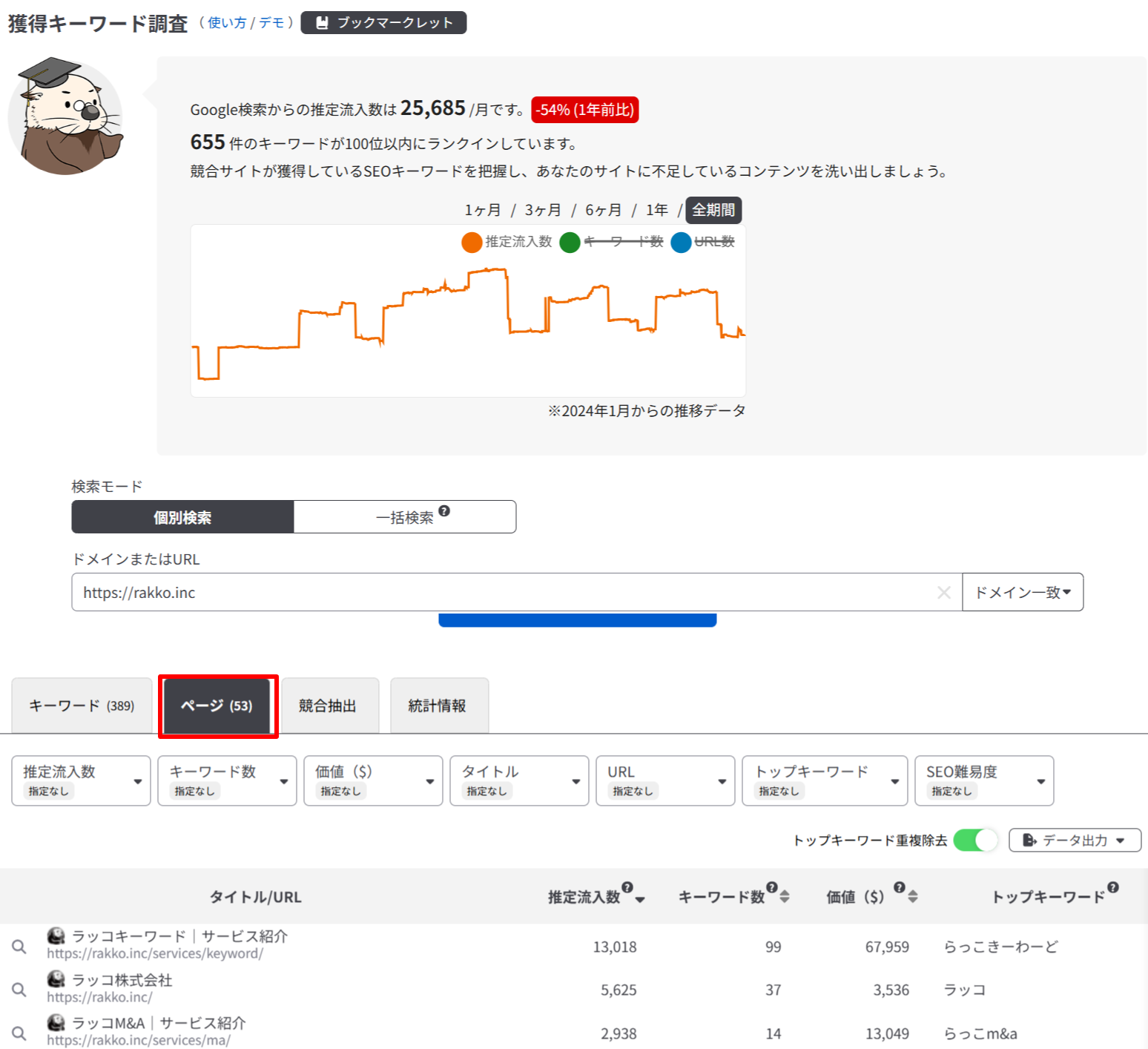
Task: Click help icon beside 推定流入数 column header
Action: 627,887
